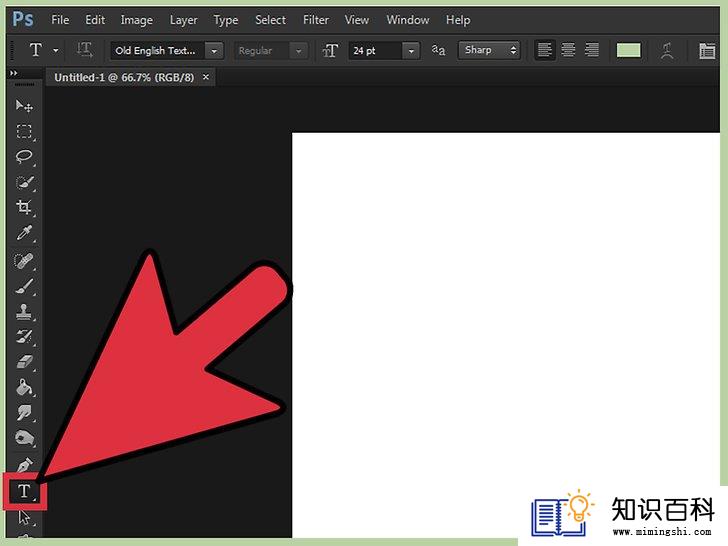Select the Spot Healing Brush tool

tap(24, 261)
